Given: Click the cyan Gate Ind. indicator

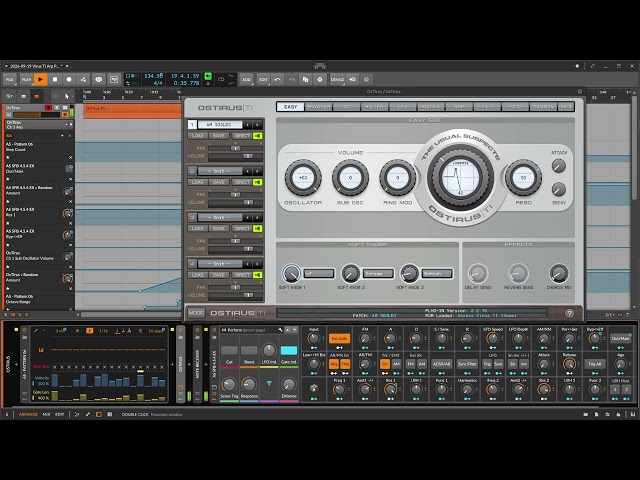Looking at the screenshot, I should click(x=289, y=350).
